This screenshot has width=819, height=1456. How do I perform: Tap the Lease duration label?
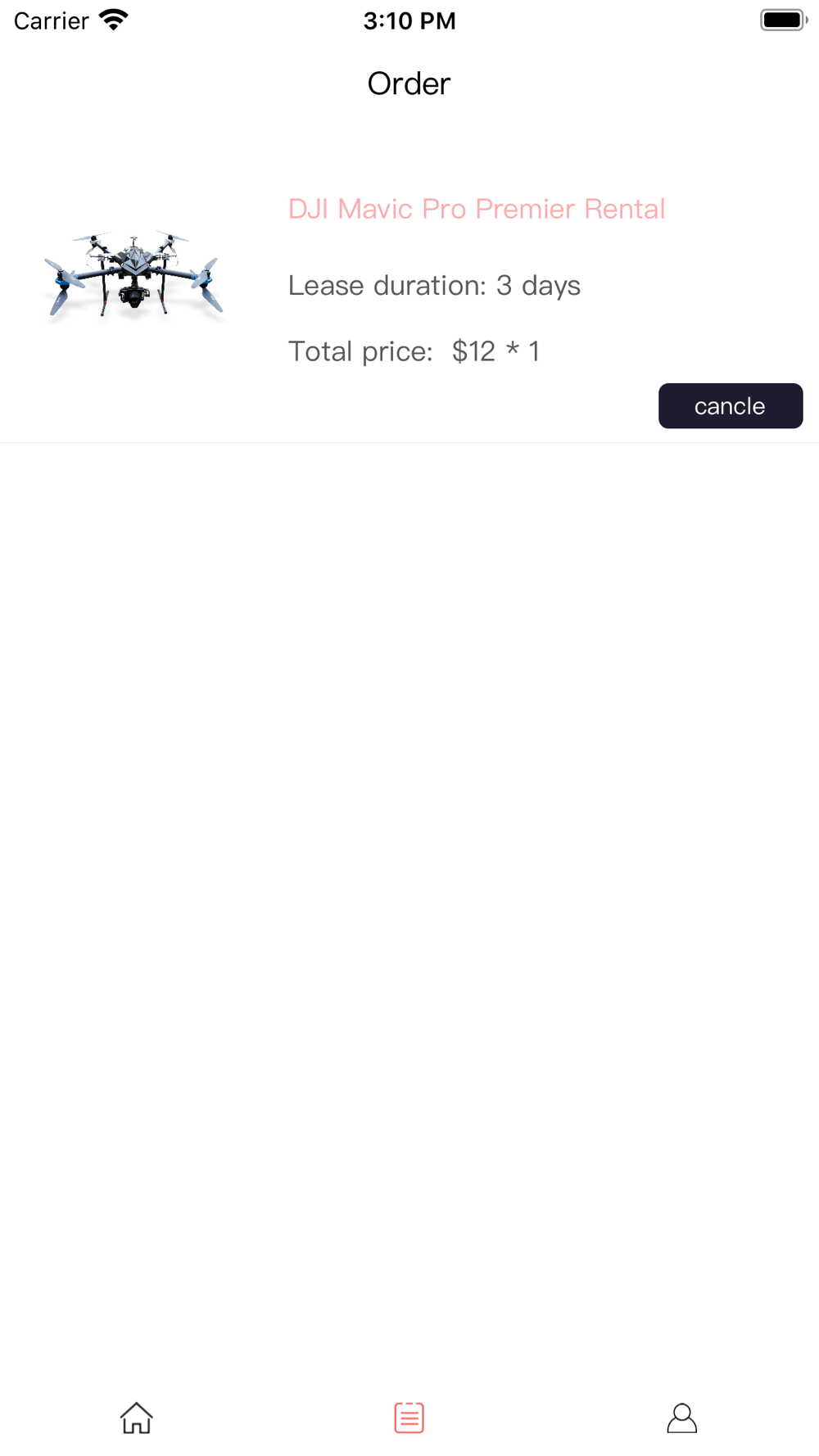(x=387, y=285)
